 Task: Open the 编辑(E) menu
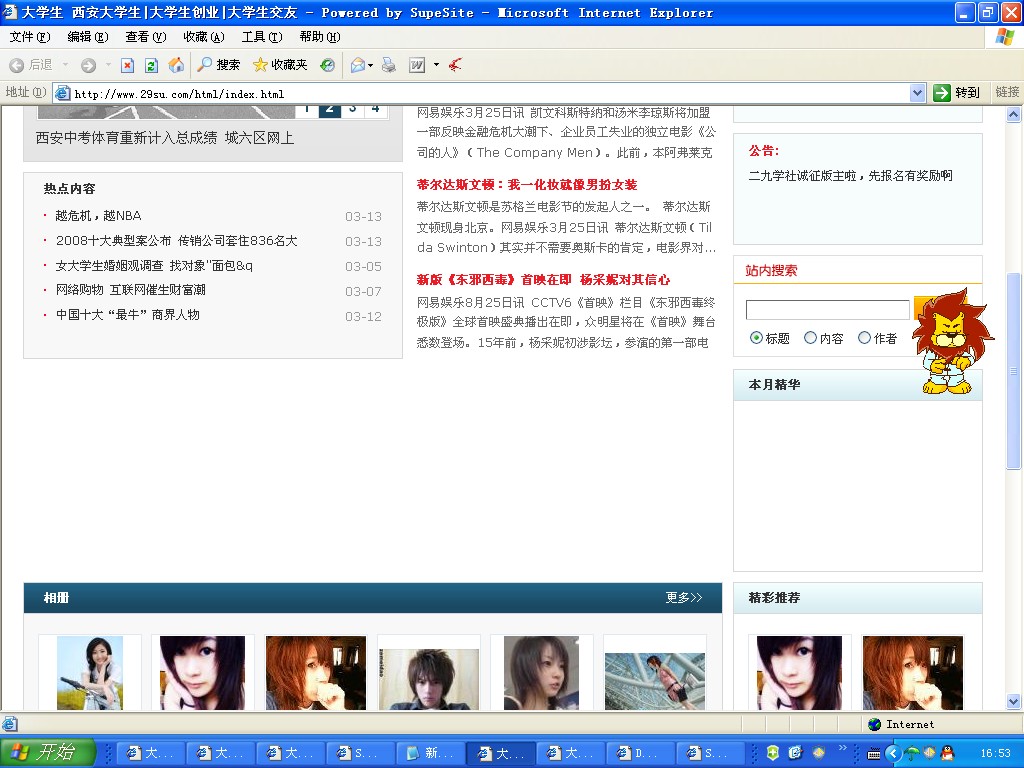click(x=88, y=37)
